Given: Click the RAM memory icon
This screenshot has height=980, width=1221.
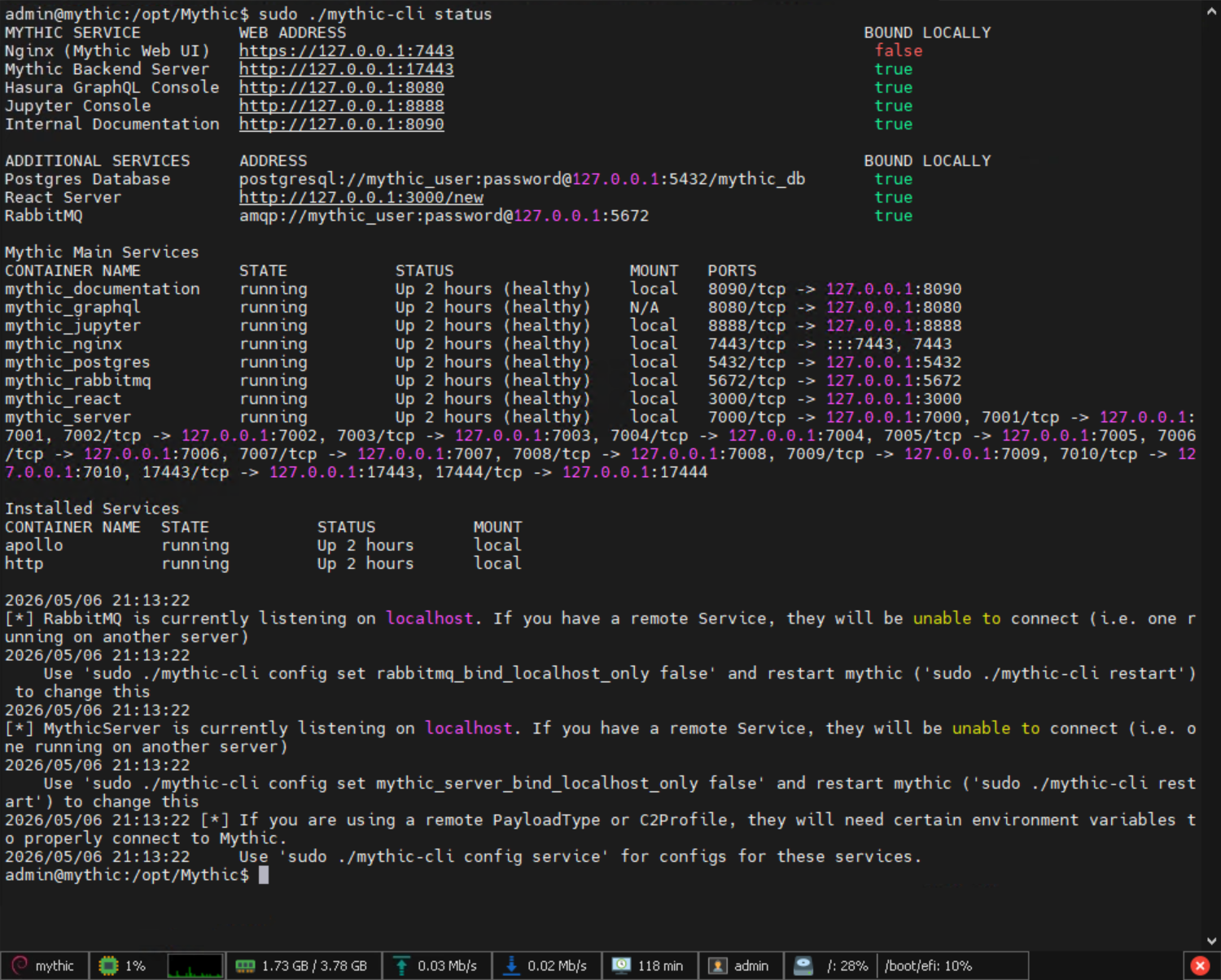Looking at the screenshot, I should click(x=245, y=965).
